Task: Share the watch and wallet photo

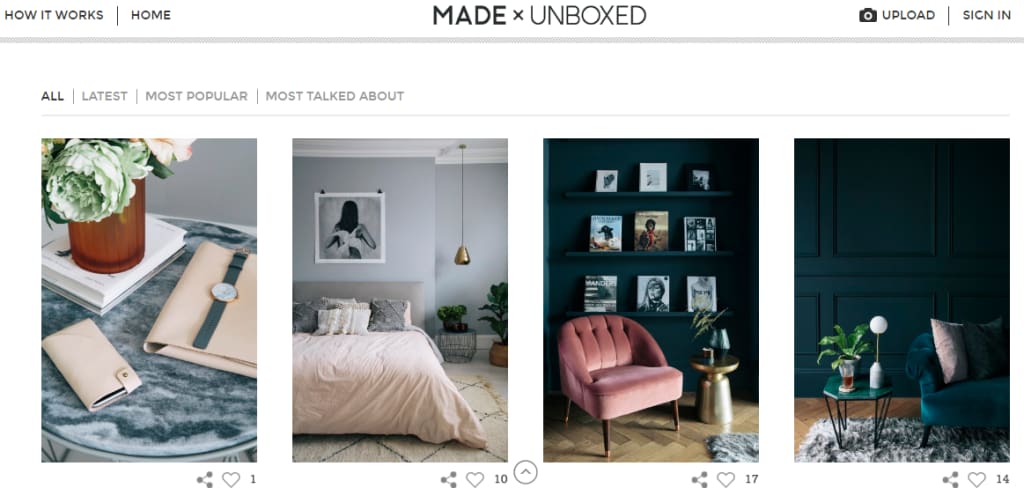Action: point(205,480)
